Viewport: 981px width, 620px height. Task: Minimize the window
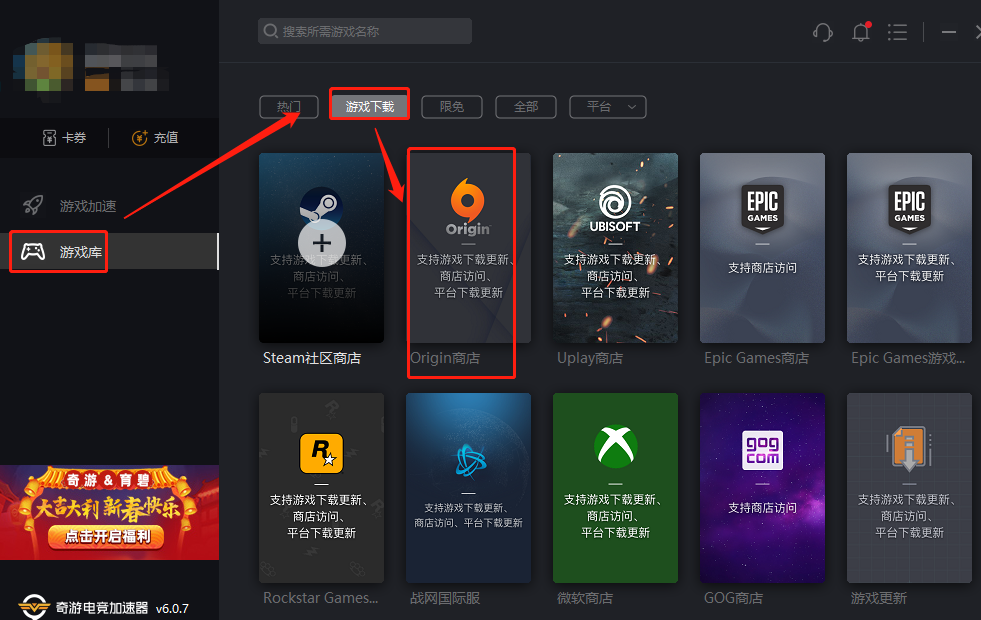click(949, 32)
